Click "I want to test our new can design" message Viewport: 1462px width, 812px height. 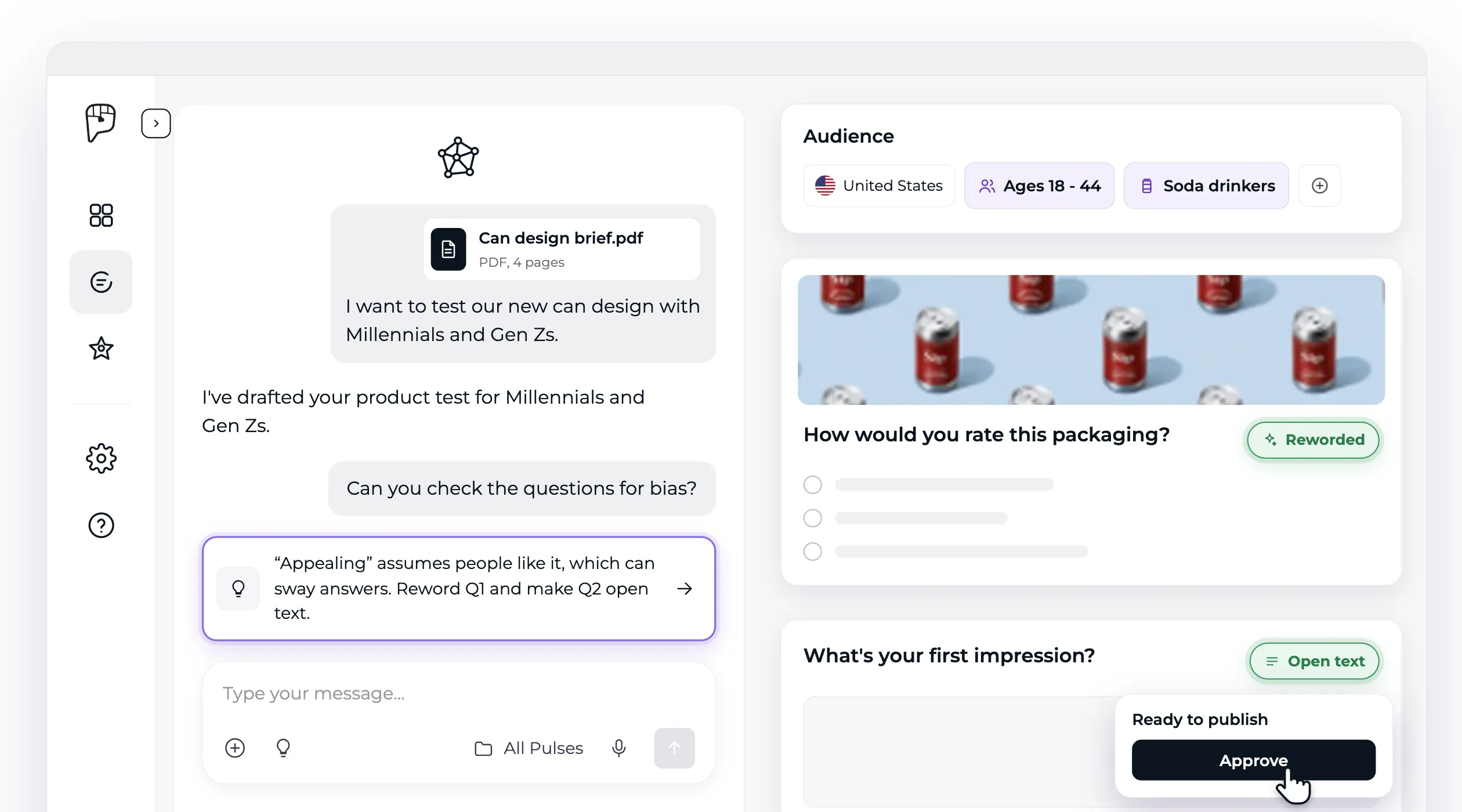523,320
